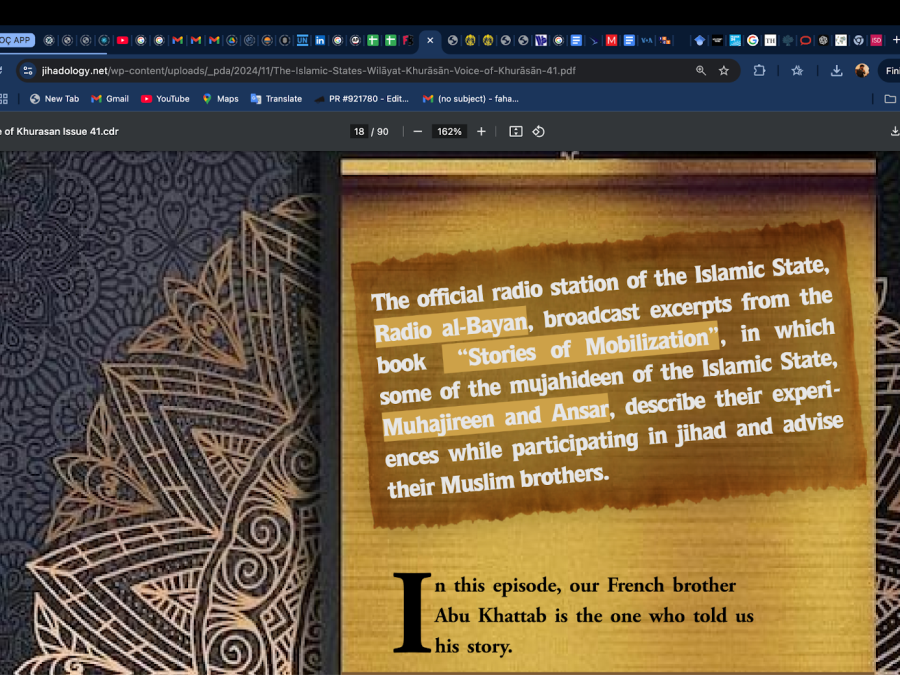Close the current PDF tab
900x675 pixels.
(430, 40)
